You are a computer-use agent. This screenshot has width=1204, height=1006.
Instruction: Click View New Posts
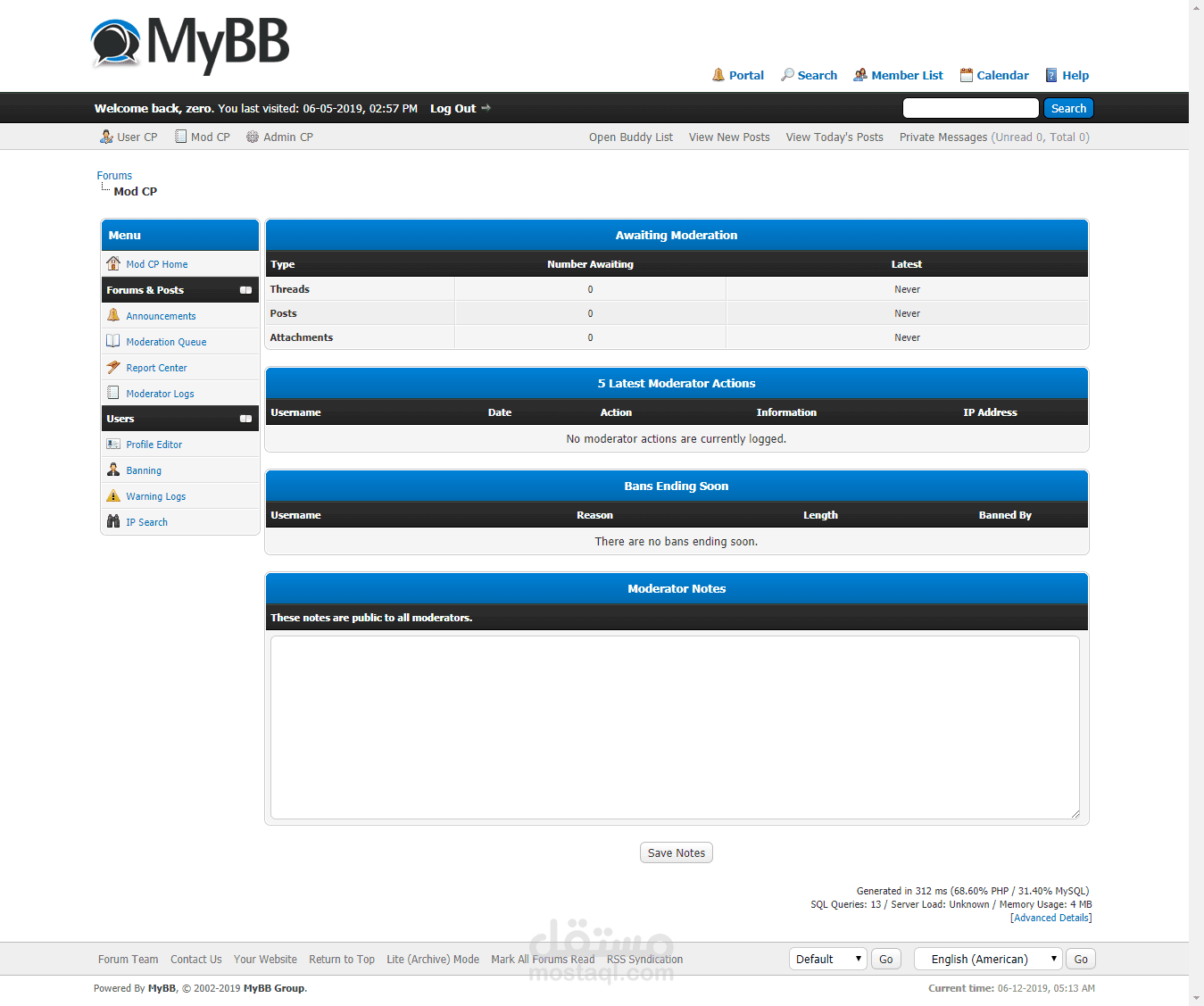coord(729,137)
